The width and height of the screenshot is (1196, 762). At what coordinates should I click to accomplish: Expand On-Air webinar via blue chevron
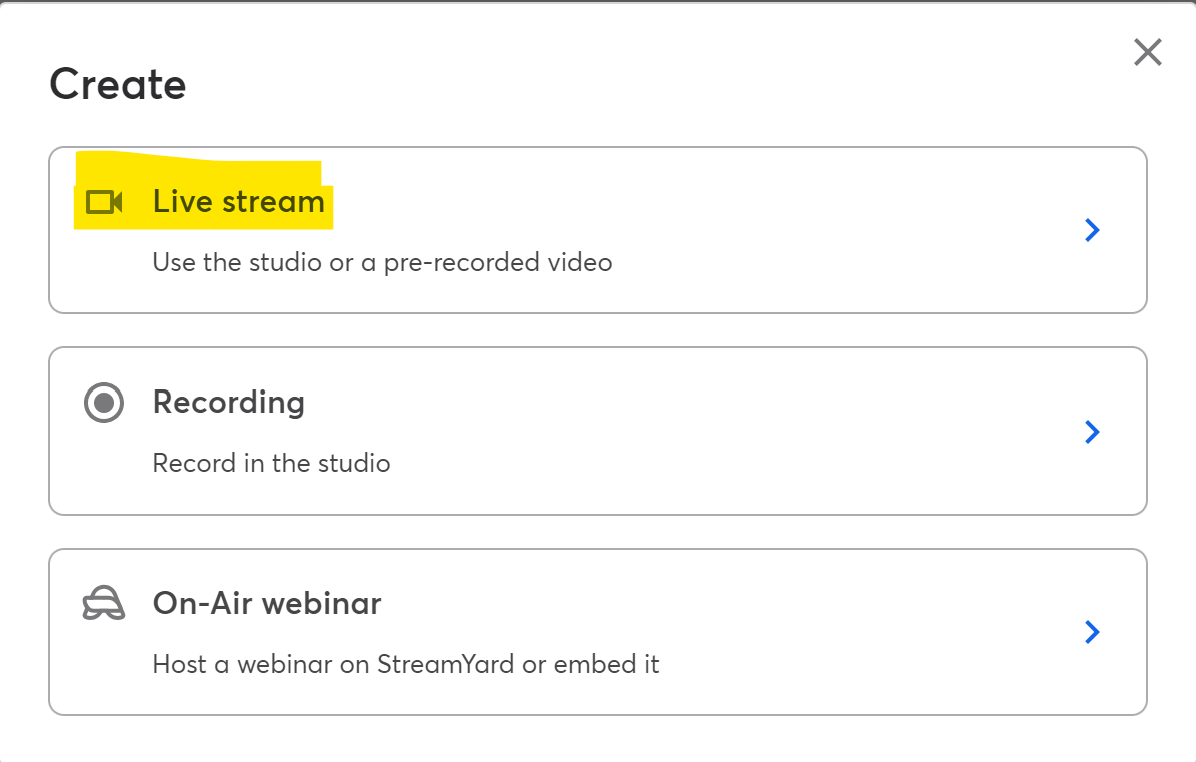(x=1092, y=632)
